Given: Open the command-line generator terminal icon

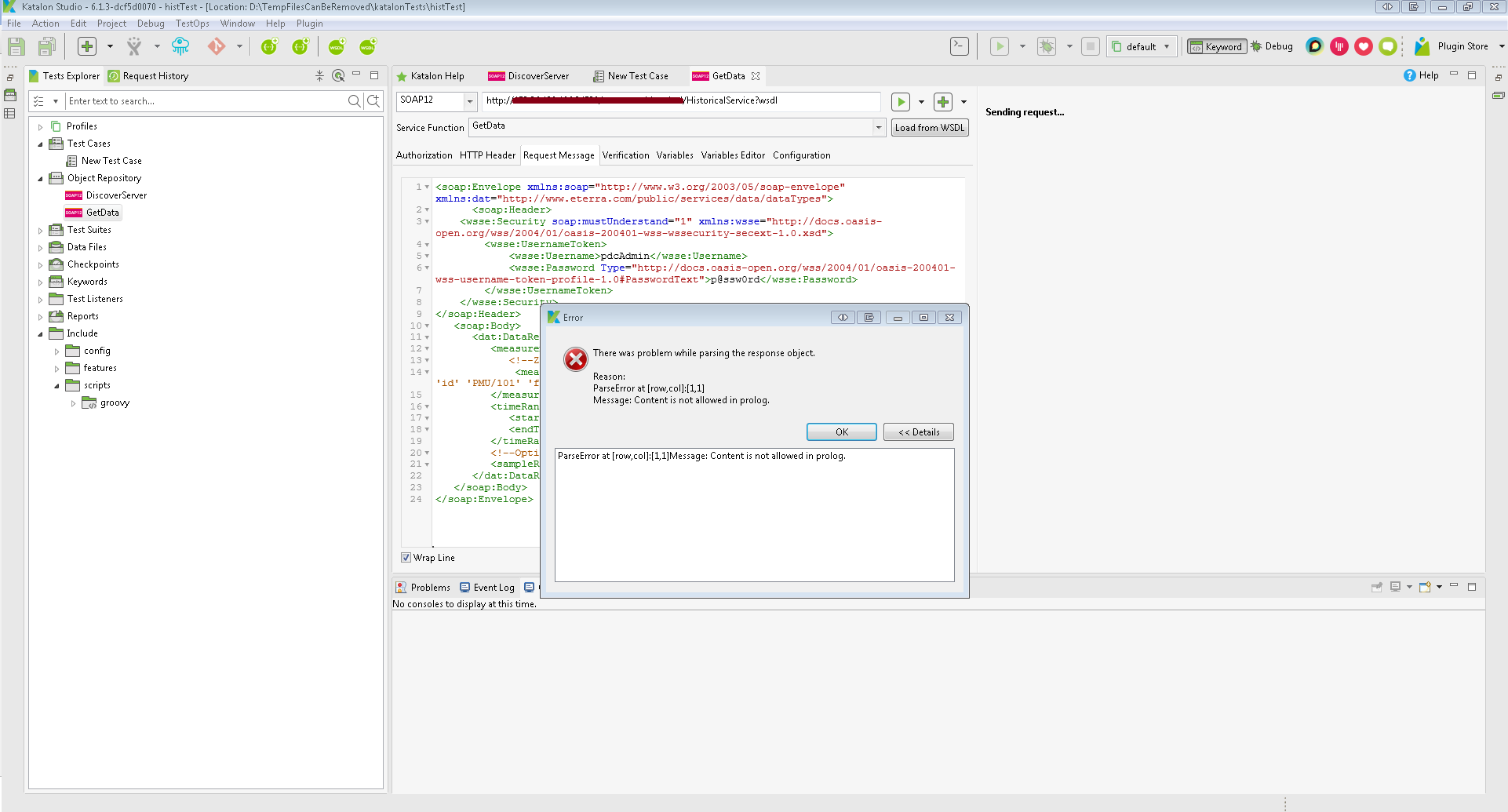Looking at the screenshot, I should [959, 46].
